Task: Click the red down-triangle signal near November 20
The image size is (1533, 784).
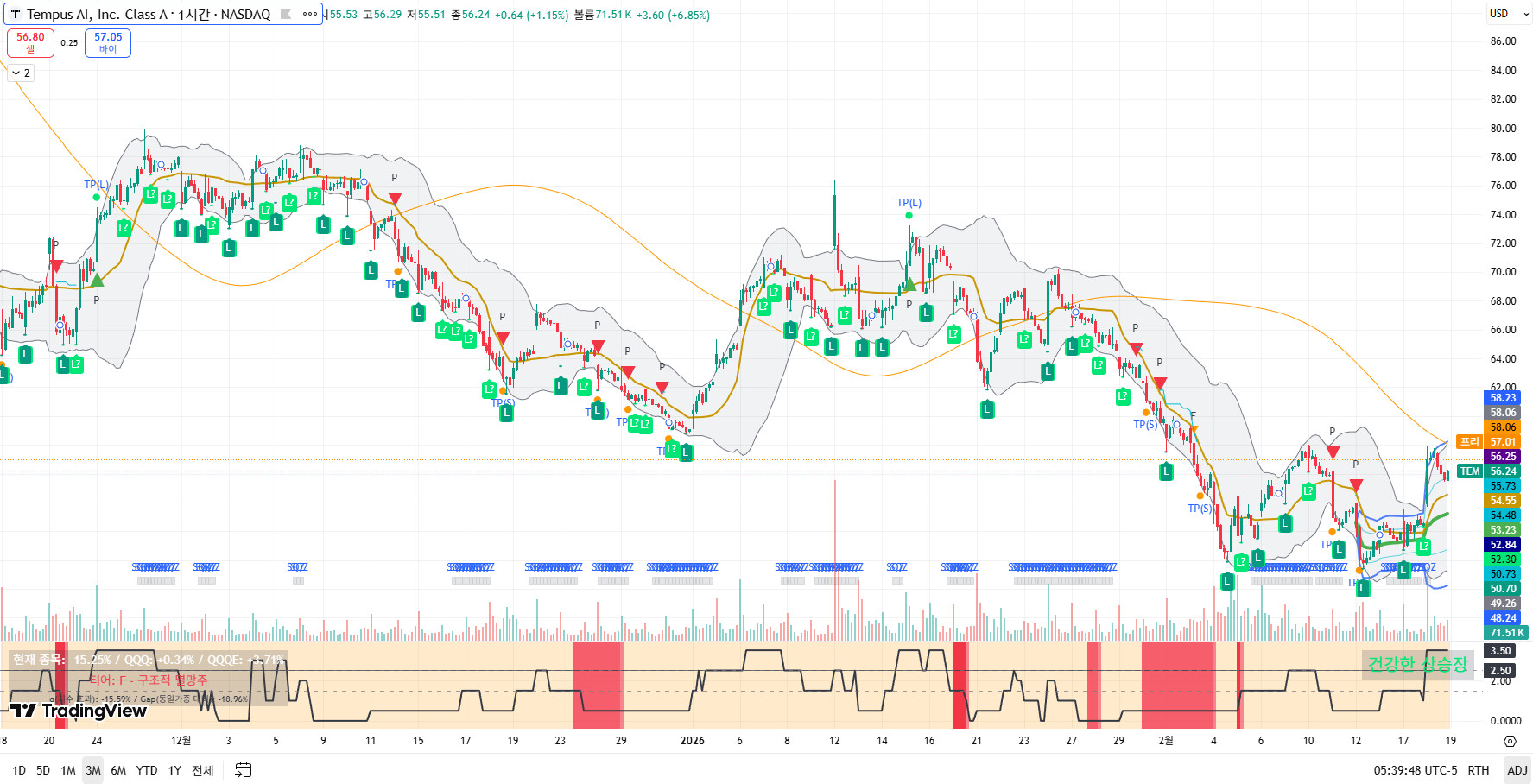Action: click(x=55, y=266)
